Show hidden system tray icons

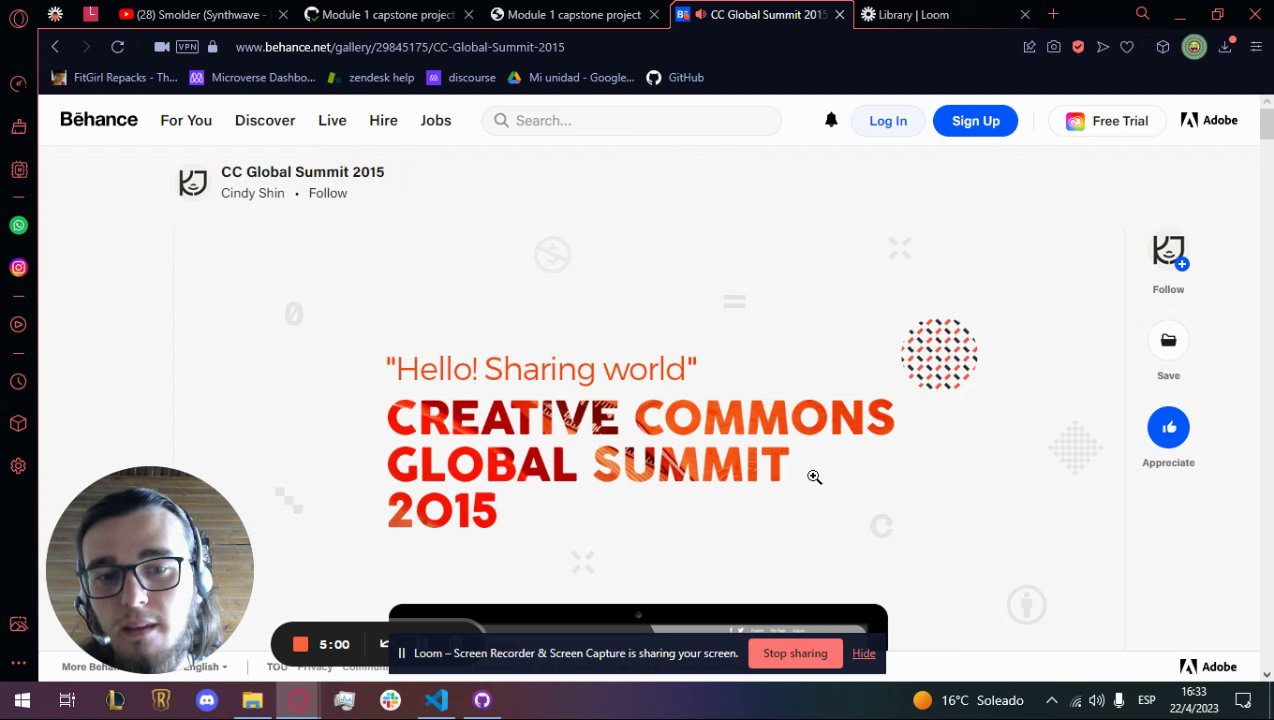point(1051,700)
